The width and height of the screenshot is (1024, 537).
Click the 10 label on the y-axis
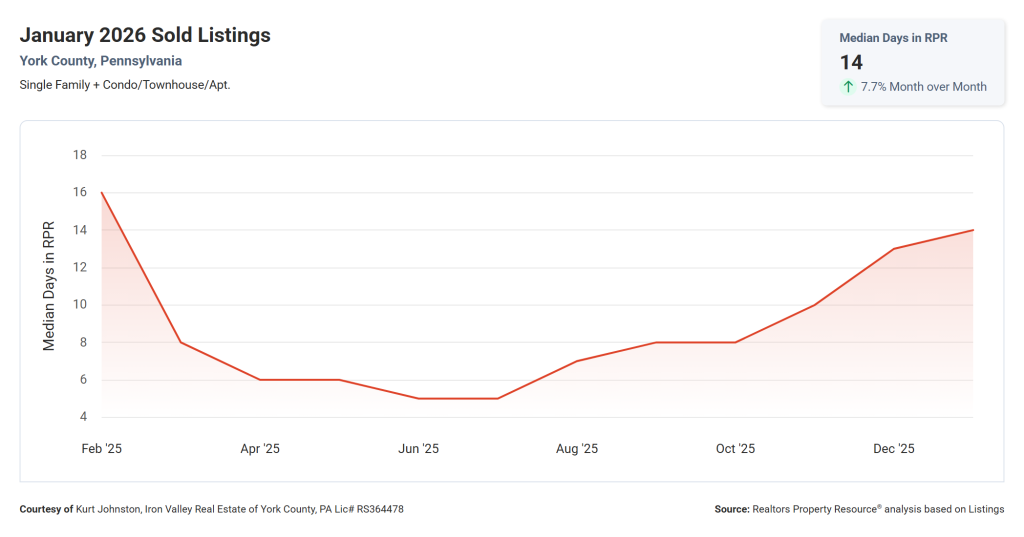pyautogui.click(x=80, y=305)
